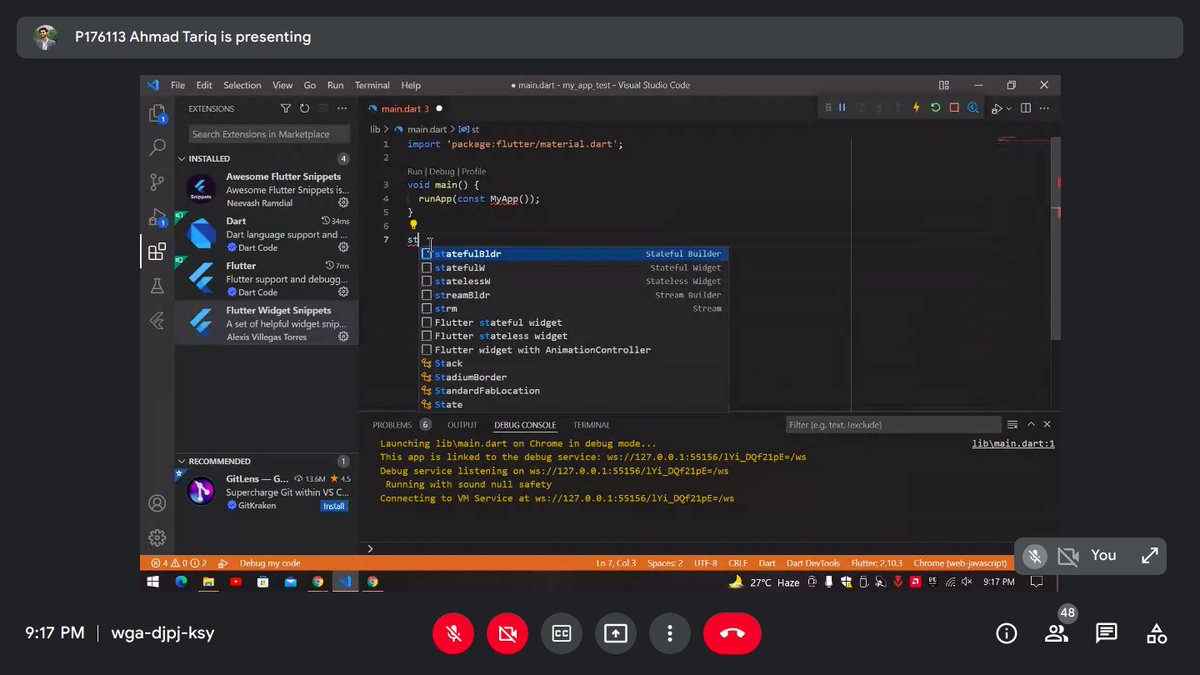Switch to the TERMINAL panel tab
The image size is (1200, 675).
tap(592, 425)
